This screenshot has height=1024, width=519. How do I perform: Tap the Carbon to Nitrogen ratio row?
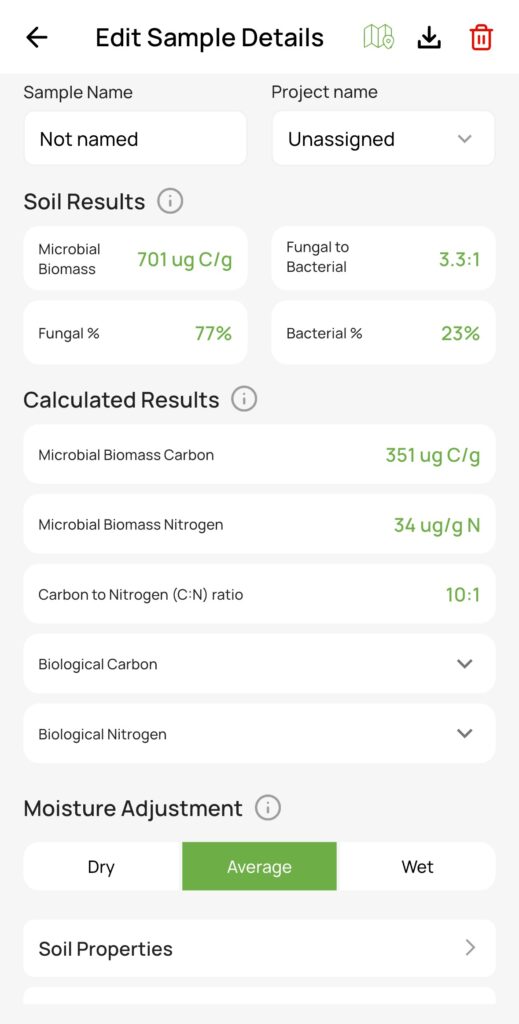259,594
